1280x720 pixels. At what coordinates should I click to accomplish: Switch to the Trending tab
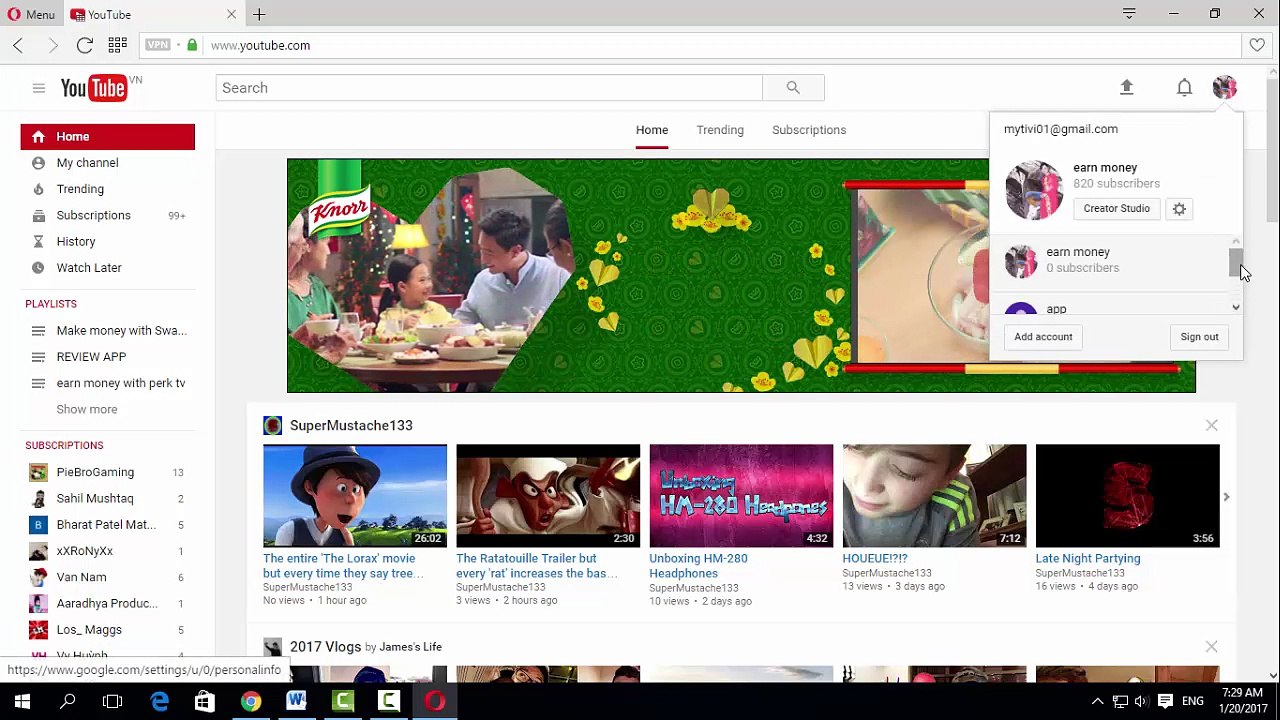[x=720, y=130]
